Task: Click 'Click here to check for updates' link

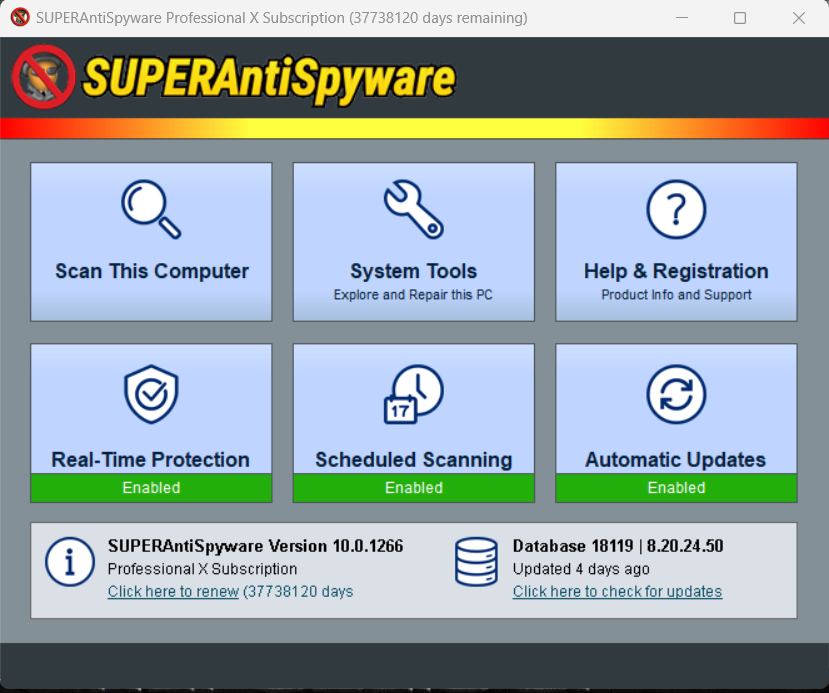Action: [617, 591]
